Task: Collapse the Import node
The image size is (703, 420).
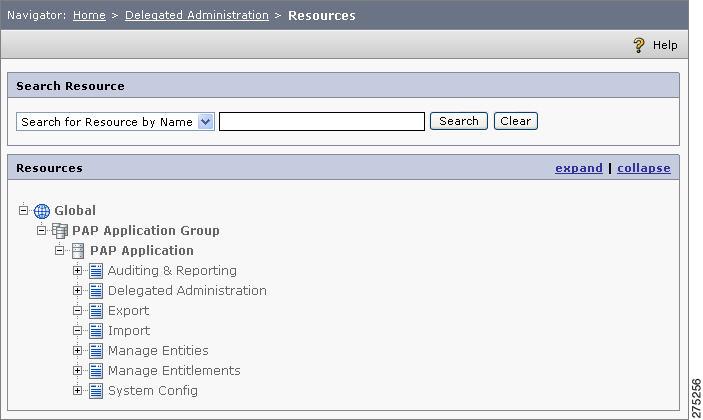Action: coord(78,330)
